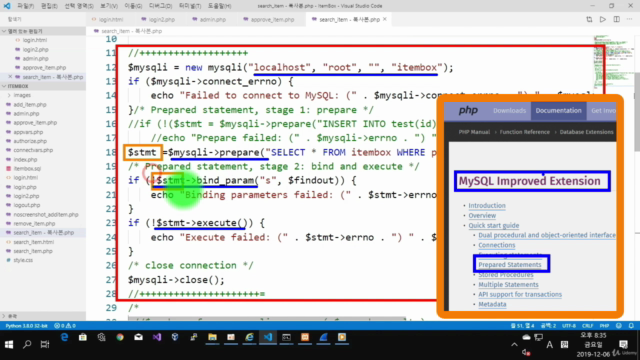Click the feedback smiley in status bar
Screen dimensions: 640x360
619,326
